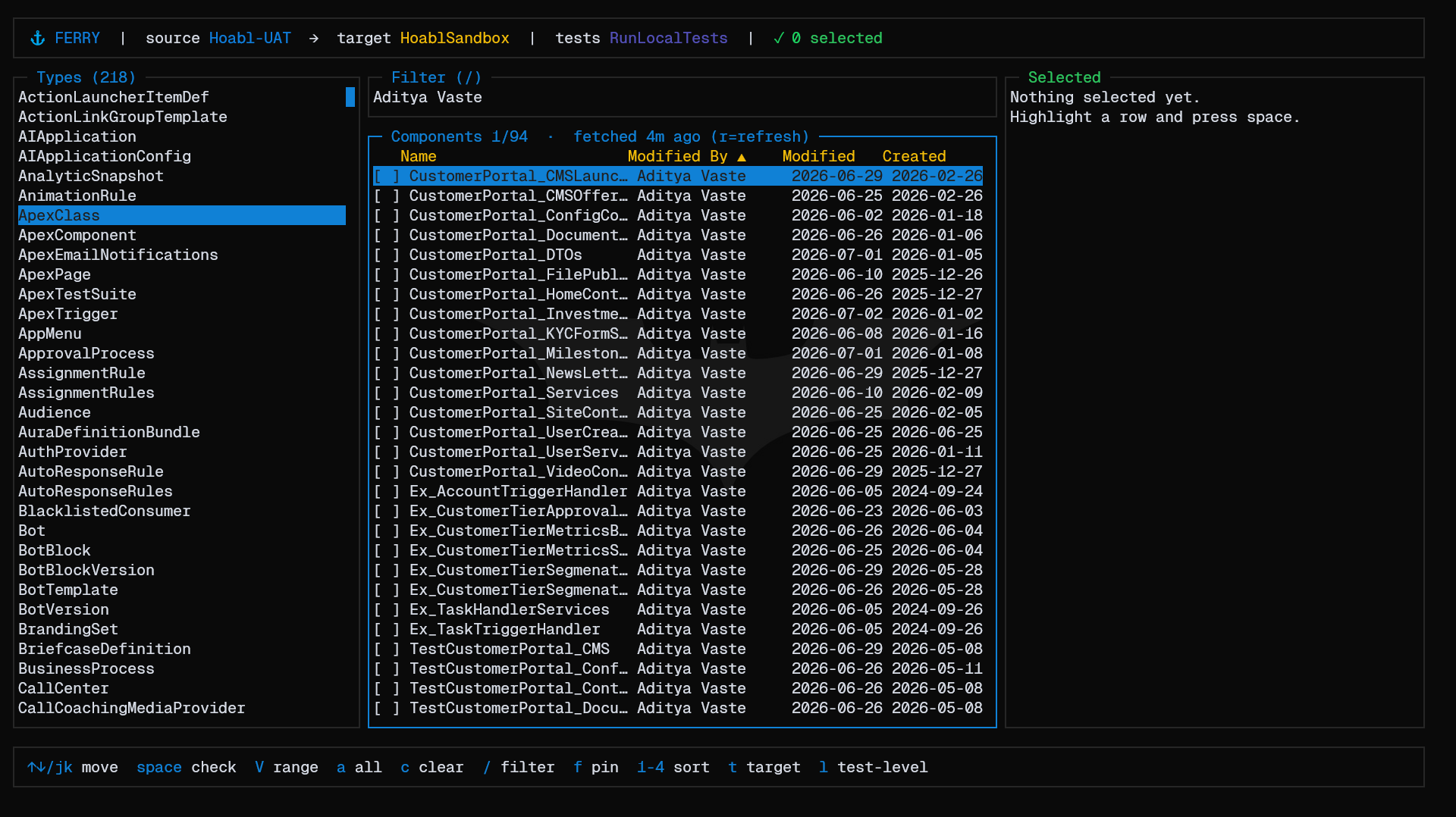Select the ApexTrigger type
The width and height of the screenshot is (1456, 817).
coord(68,314)
